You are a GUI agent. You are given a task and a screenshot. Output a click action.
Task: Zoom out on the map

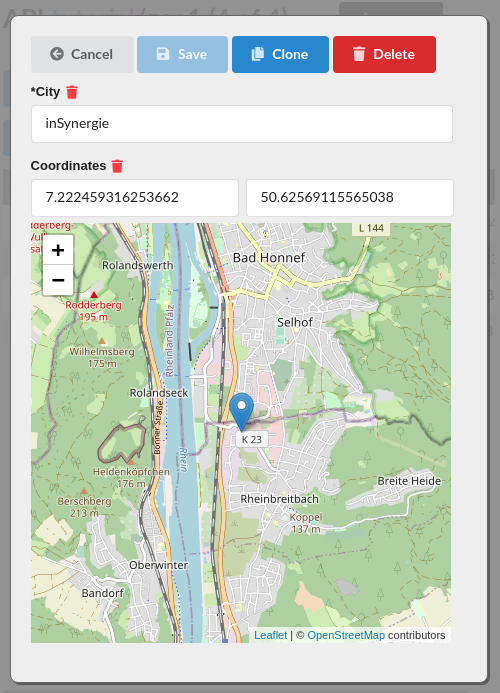(58, 280)
